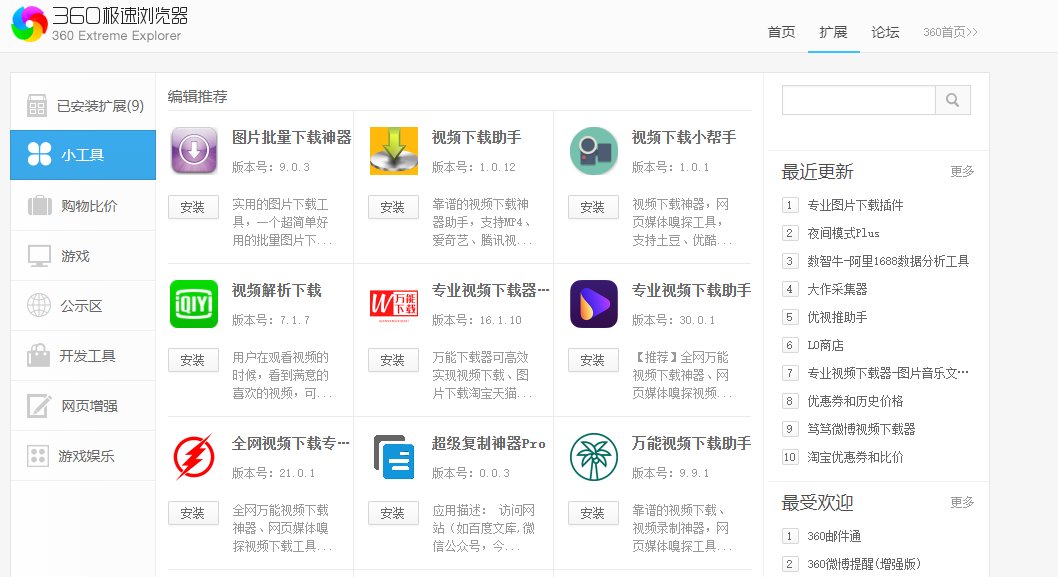Open the 视频下载小帮手 camera icon
The height and width of the screenshot is (577, 1058).
tap(594, 150)
